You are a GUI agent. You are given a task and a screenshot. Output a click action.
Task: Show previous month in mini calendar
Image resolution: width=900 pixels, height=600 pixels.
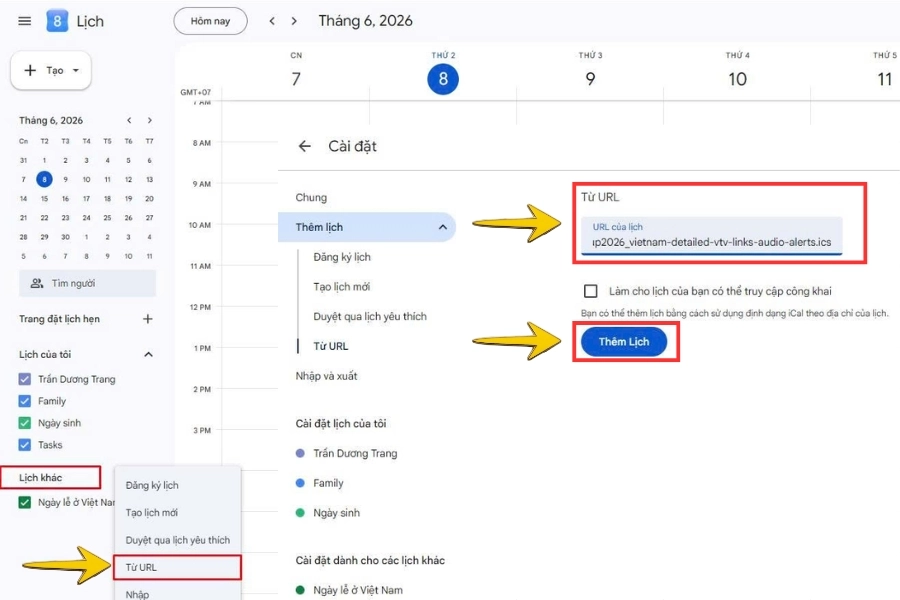129,121
